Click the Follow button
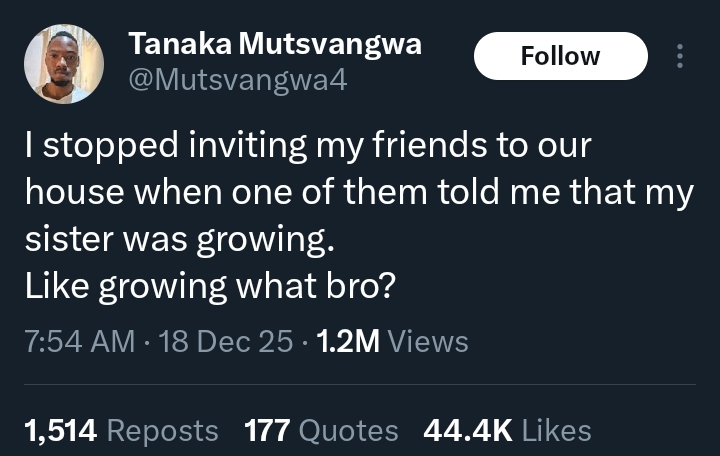This screenshot has width=720, height=456. pyautogui.click(x=560, y=56)
